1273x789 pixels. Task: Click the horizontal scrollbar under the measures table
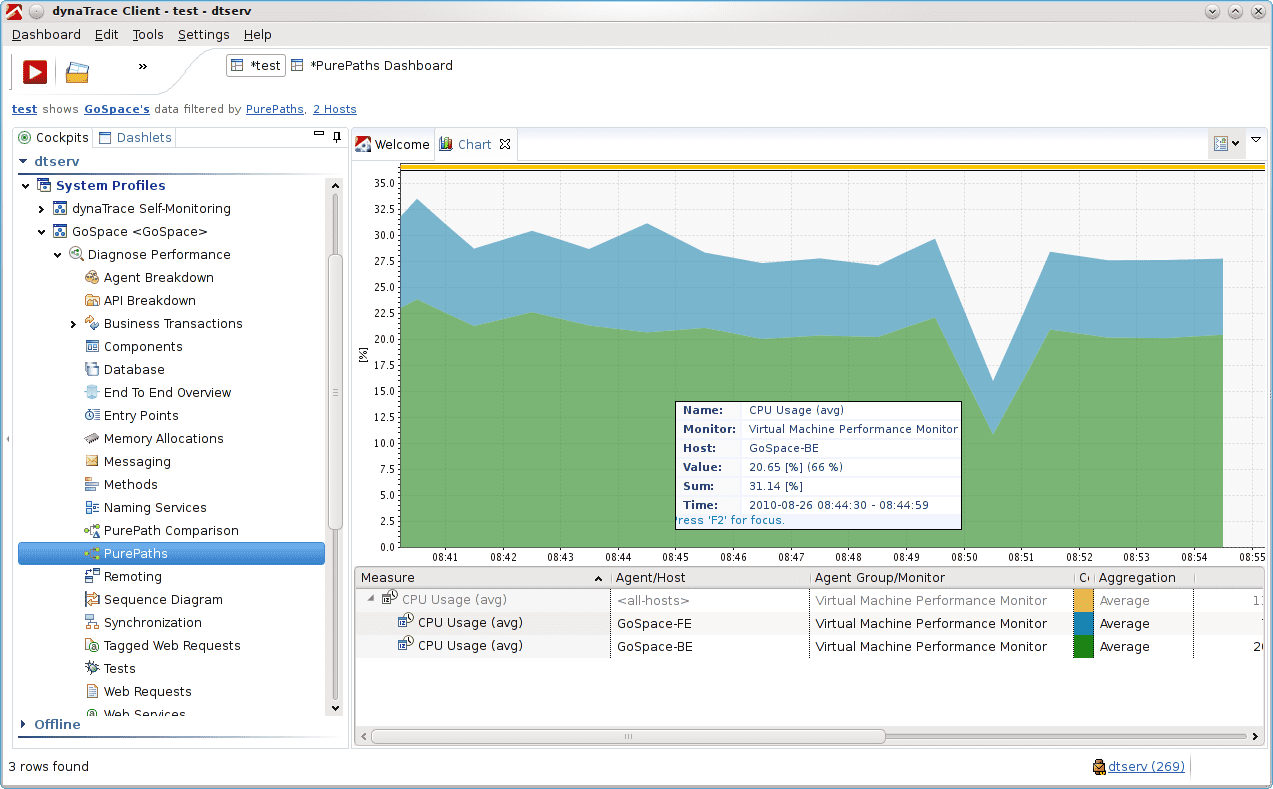click(628, 737)
